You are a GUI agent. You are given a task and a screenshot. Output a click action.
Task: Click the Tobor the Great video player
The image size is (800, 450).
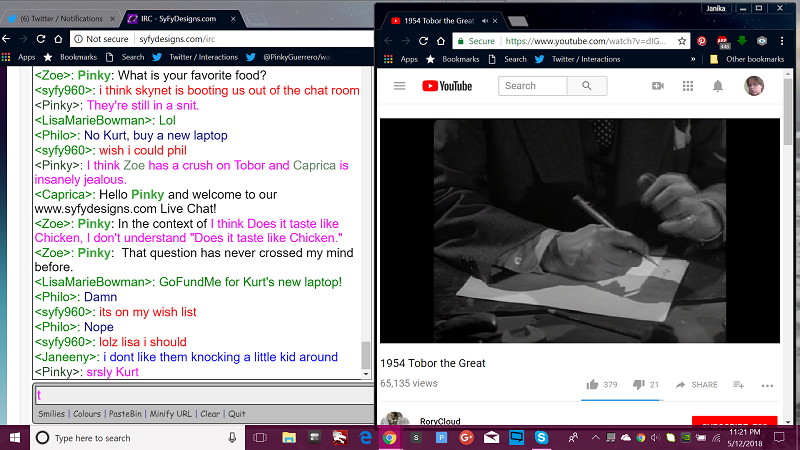[x=580, y=231]
